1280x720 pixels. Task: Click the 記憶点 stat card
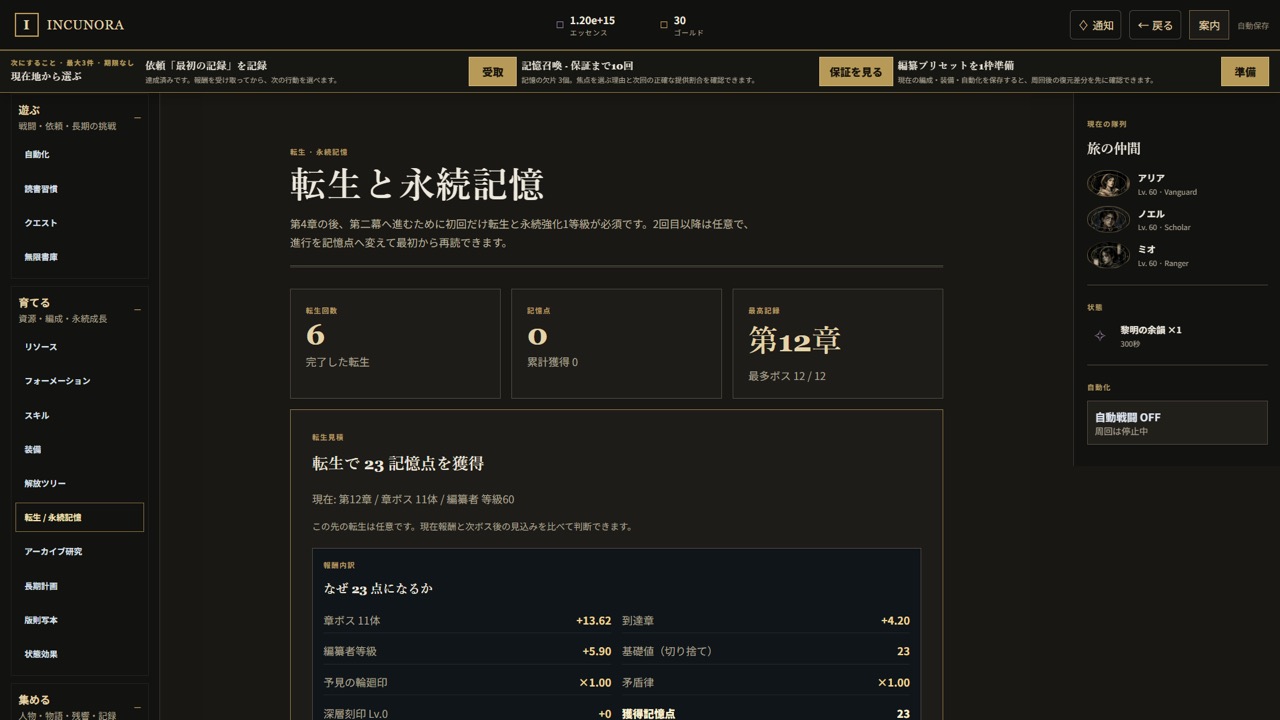[616, 344]
